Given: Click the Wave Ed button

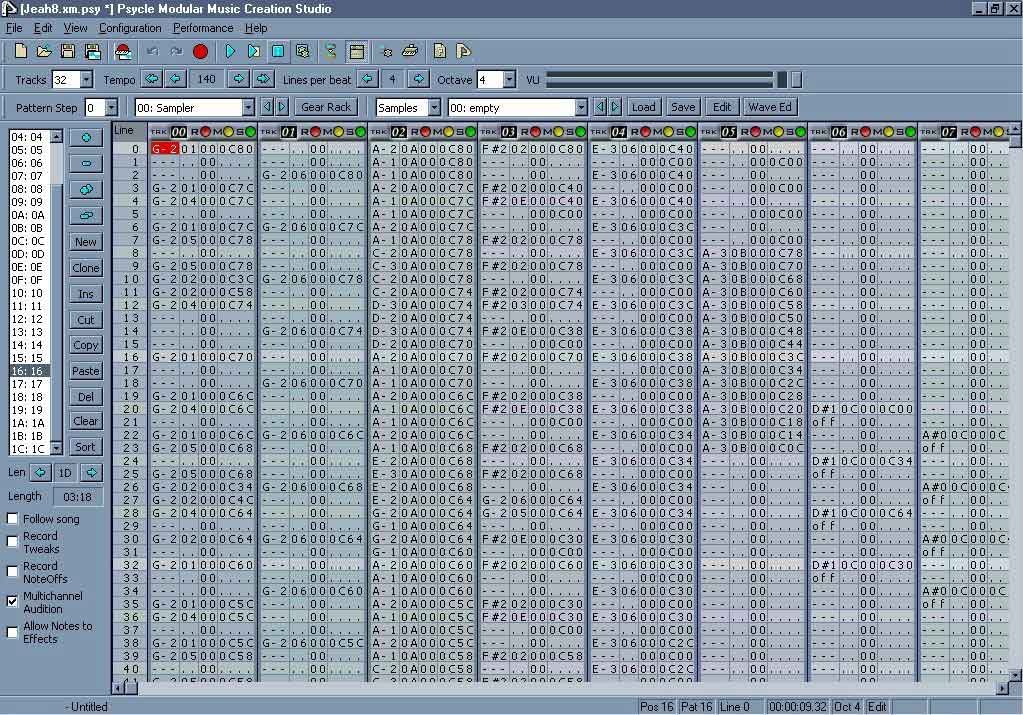Looking at the screenshot, I should click(769, 107).
